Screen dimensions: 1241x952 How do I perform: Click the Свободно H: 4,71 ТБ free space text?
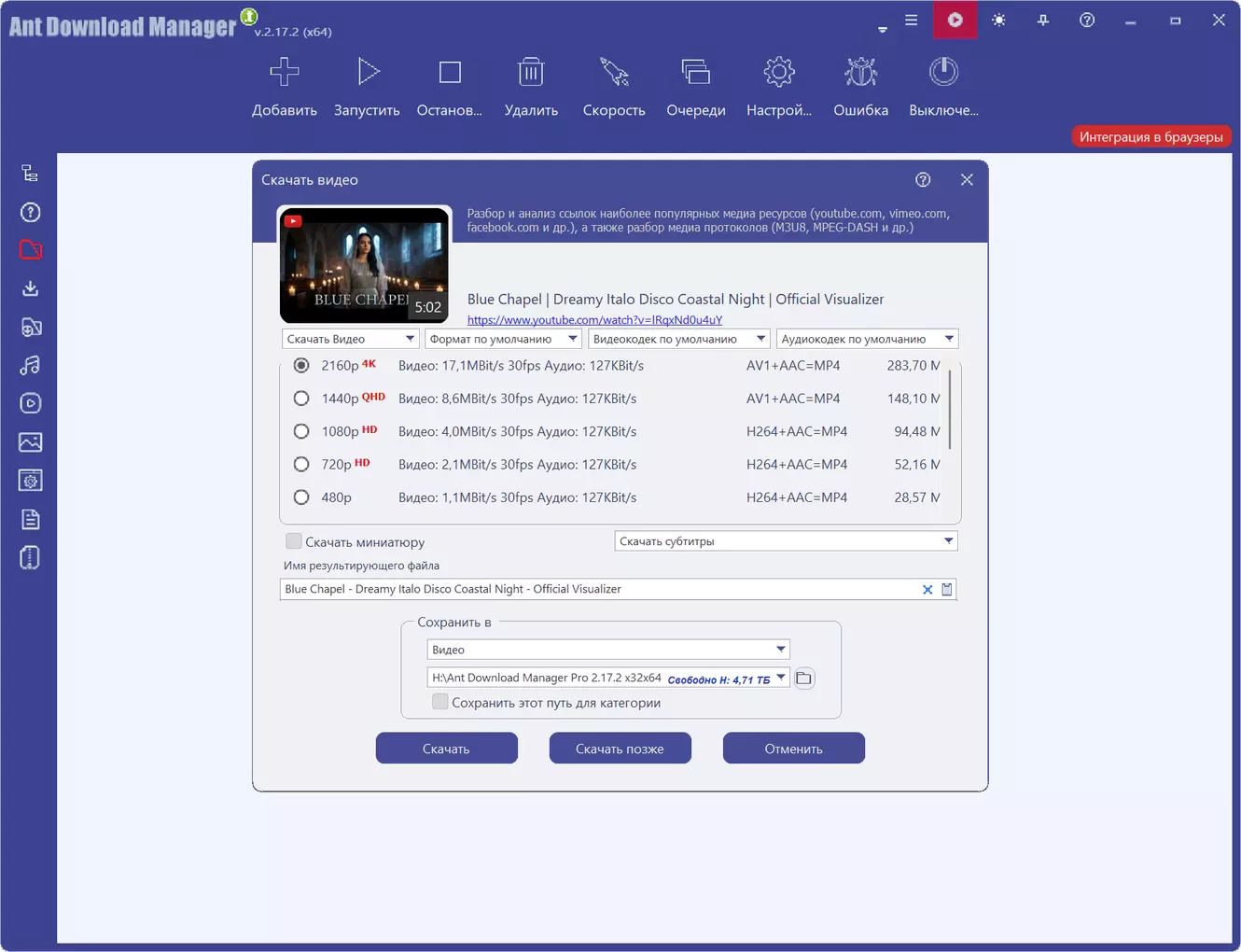click(719, 679)
